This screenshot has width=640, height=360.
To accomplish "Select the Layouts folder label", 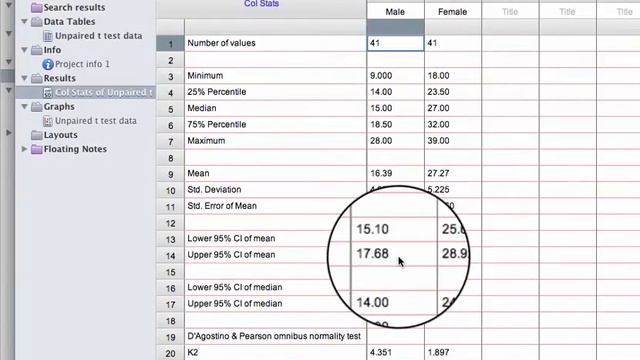I will pos(60,135).
